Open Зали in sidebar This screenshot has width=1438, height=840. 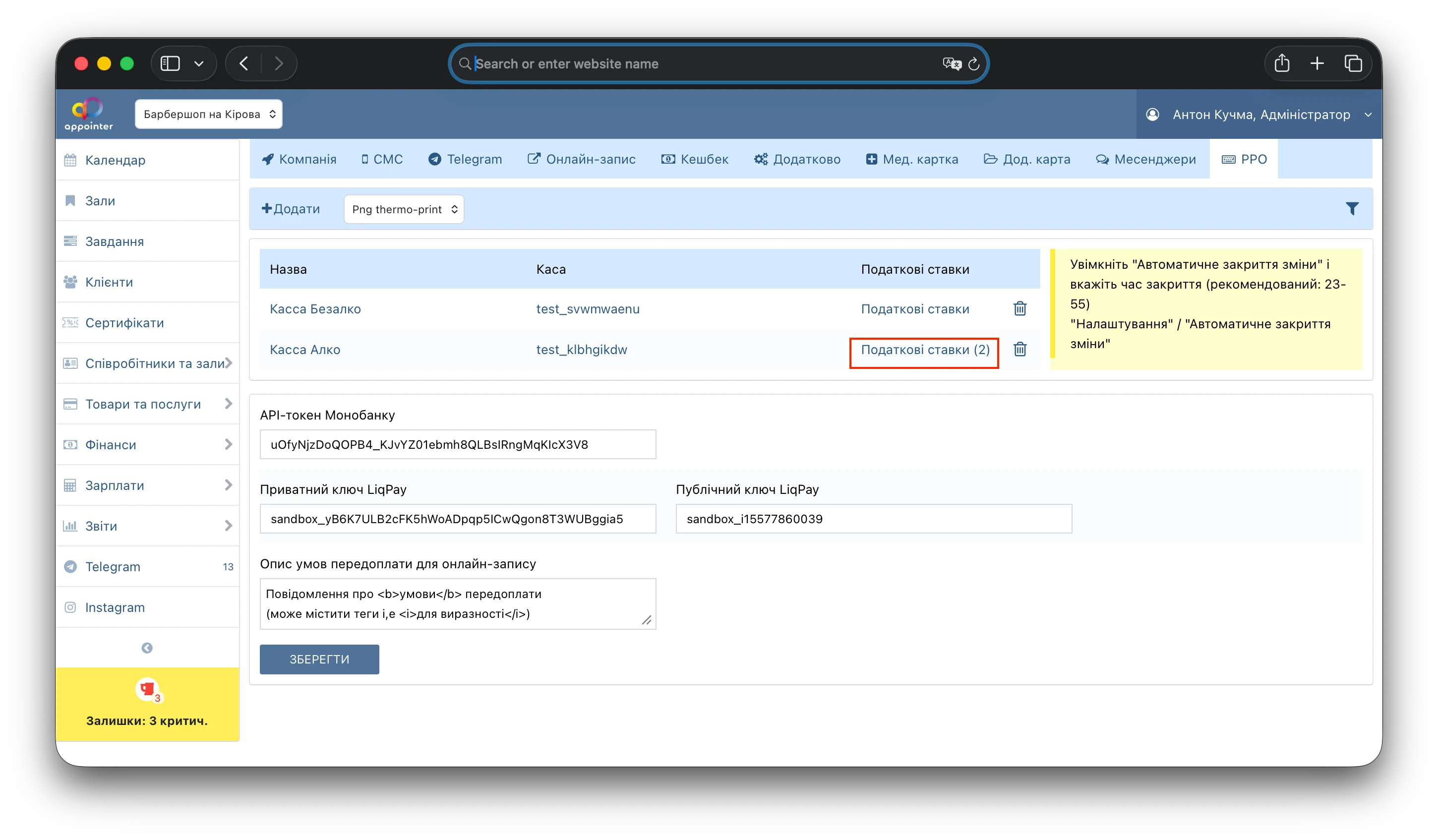pyautogui.click(x=147, y=200)
